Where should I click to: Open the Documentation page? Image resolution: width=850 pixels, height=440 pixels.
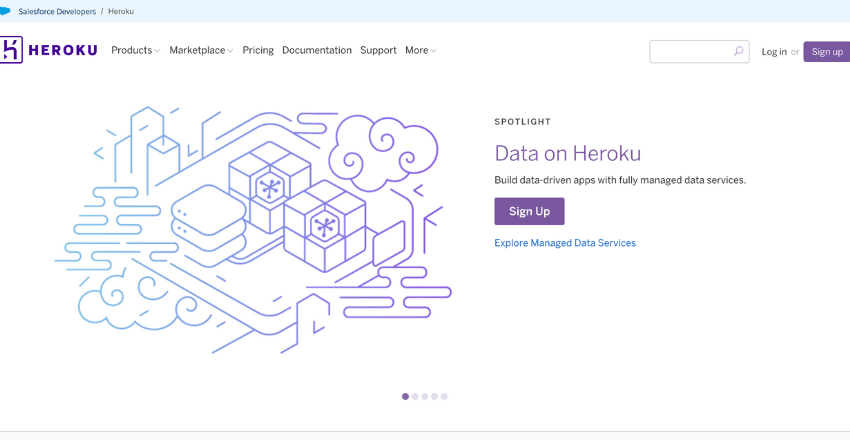(x=317, y=50)
